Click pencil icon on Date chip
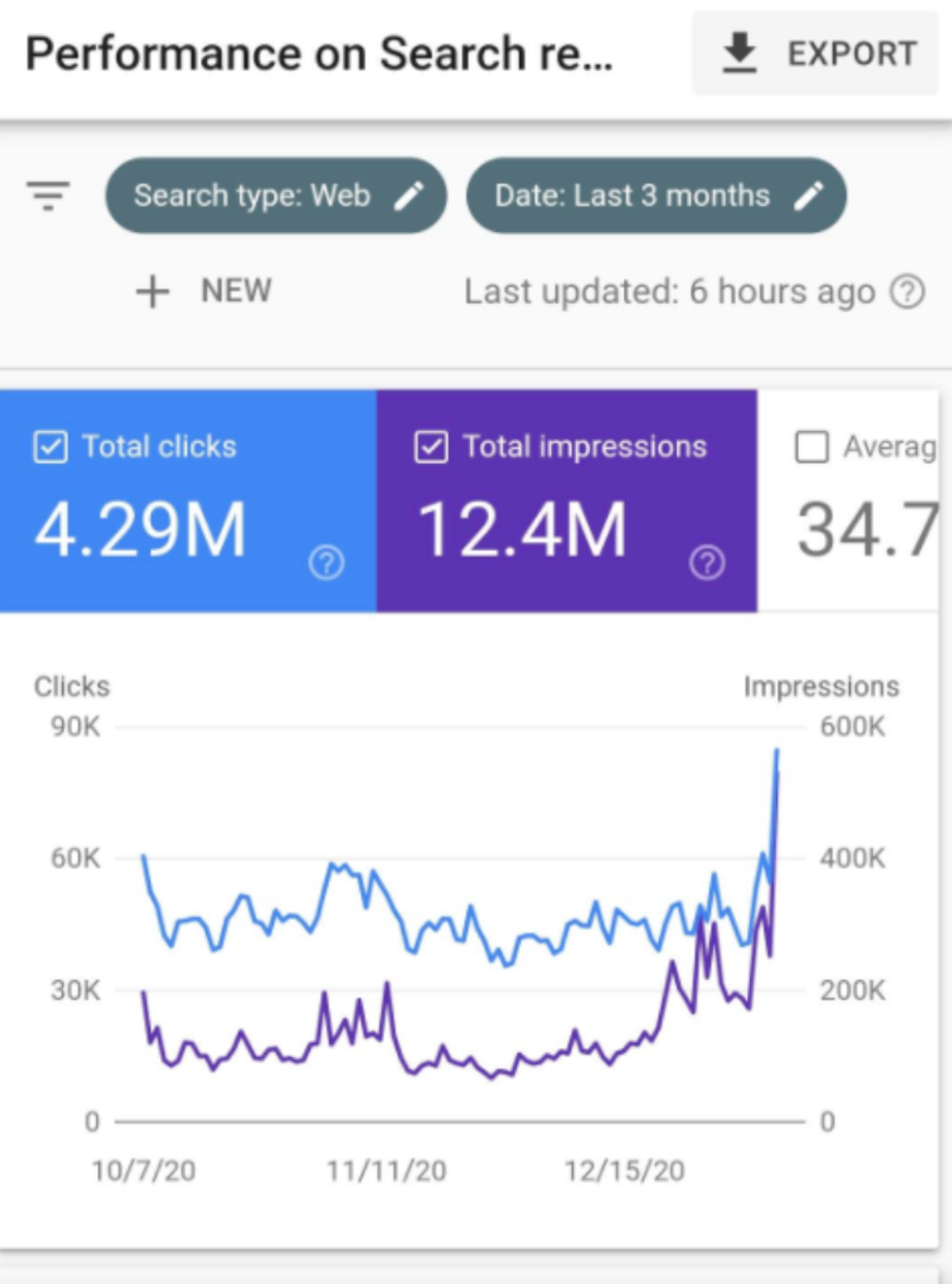 808,195
